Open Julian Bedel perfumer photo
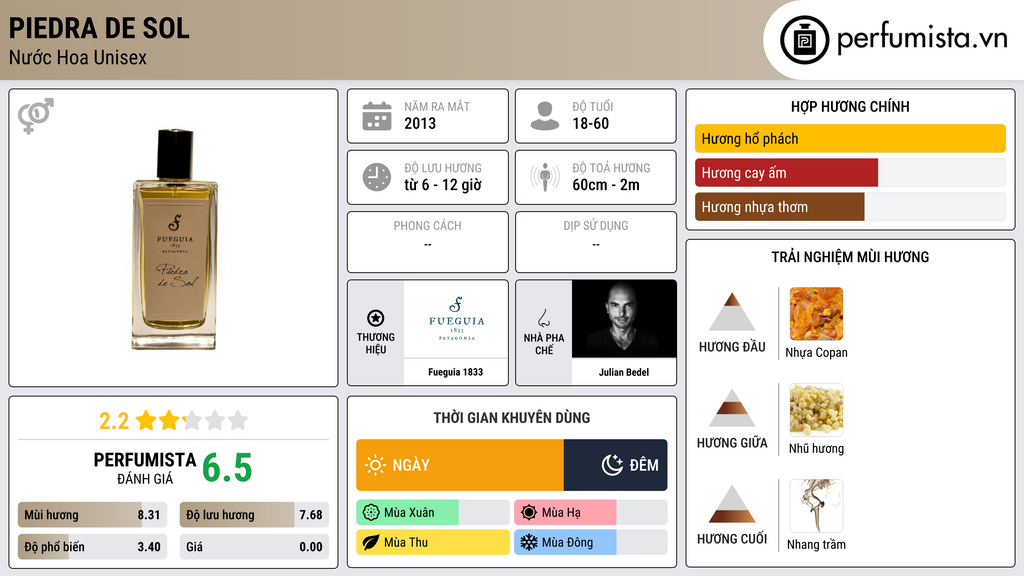Image resolution: width=1024 pixels, height=576 pixels. coord(624,319)
